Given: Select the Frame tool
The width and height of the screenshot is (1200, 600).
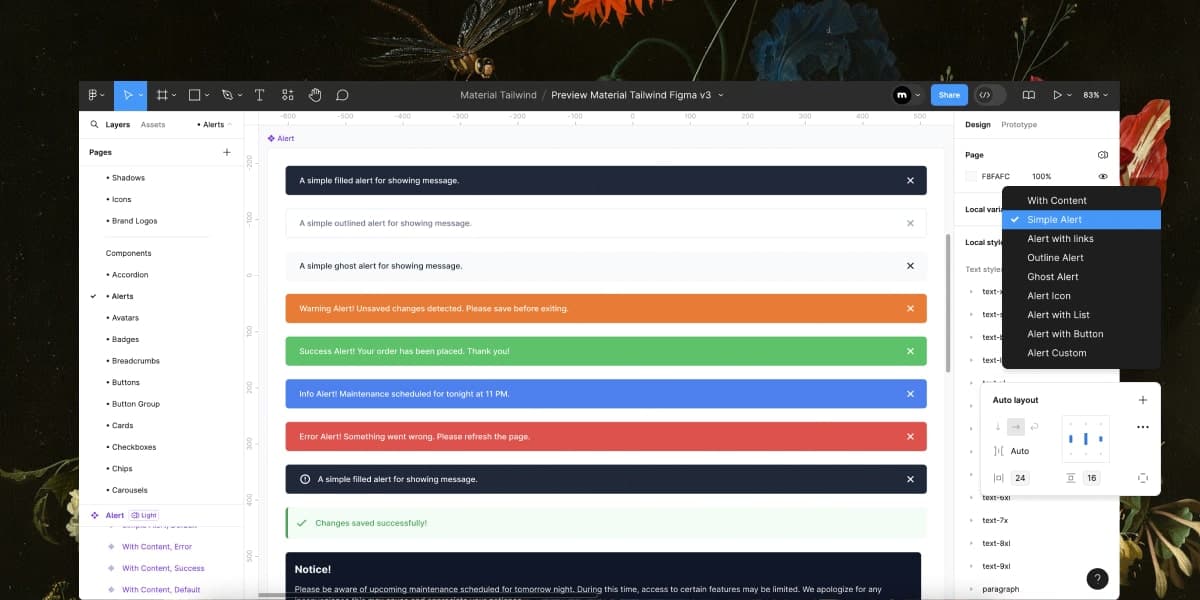Looking at the screenshot, I should (x=164, y=94).
